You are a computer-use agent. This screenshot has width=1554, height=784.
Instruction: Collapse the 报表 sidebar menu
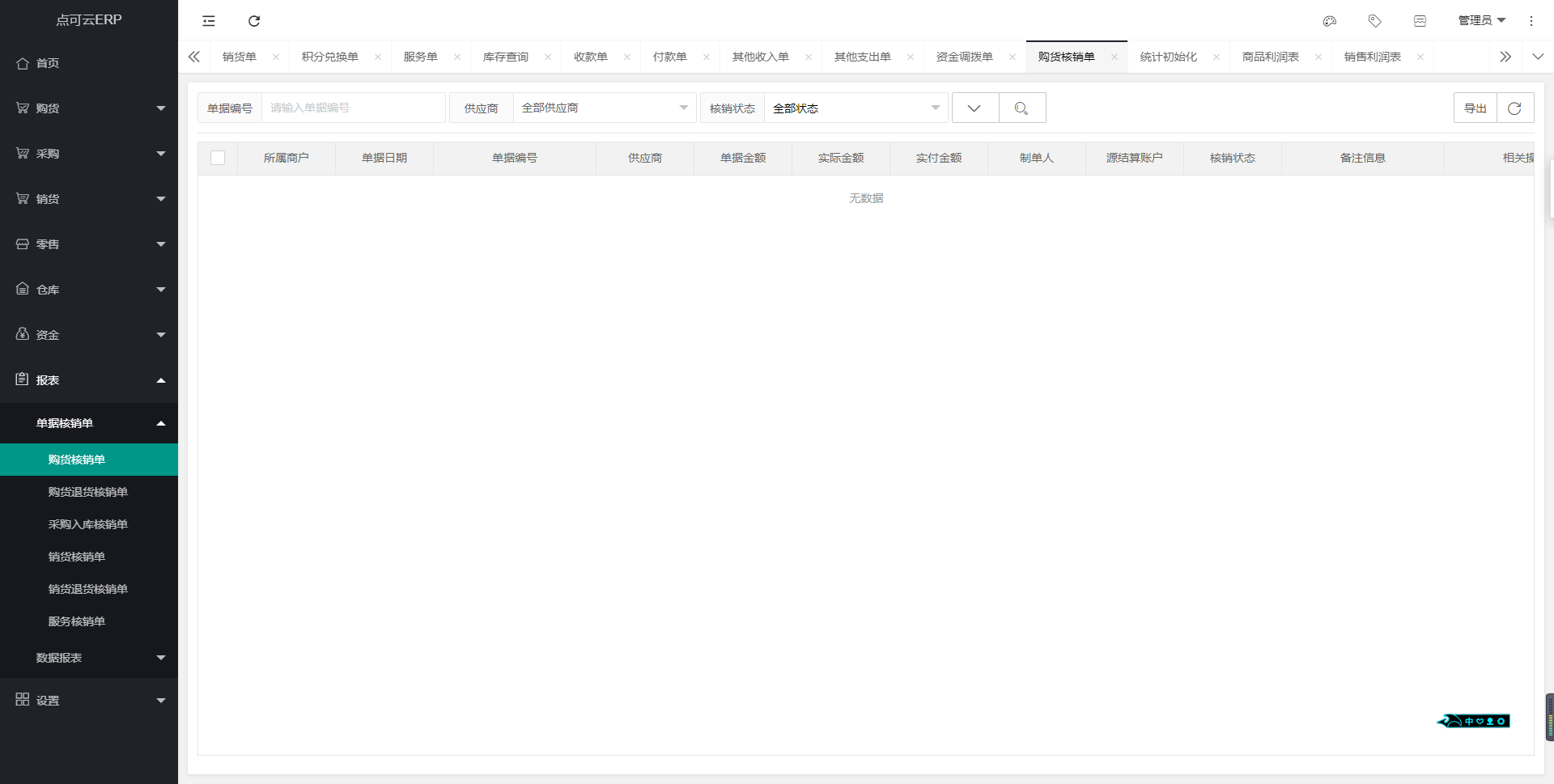tap(89, 380)
